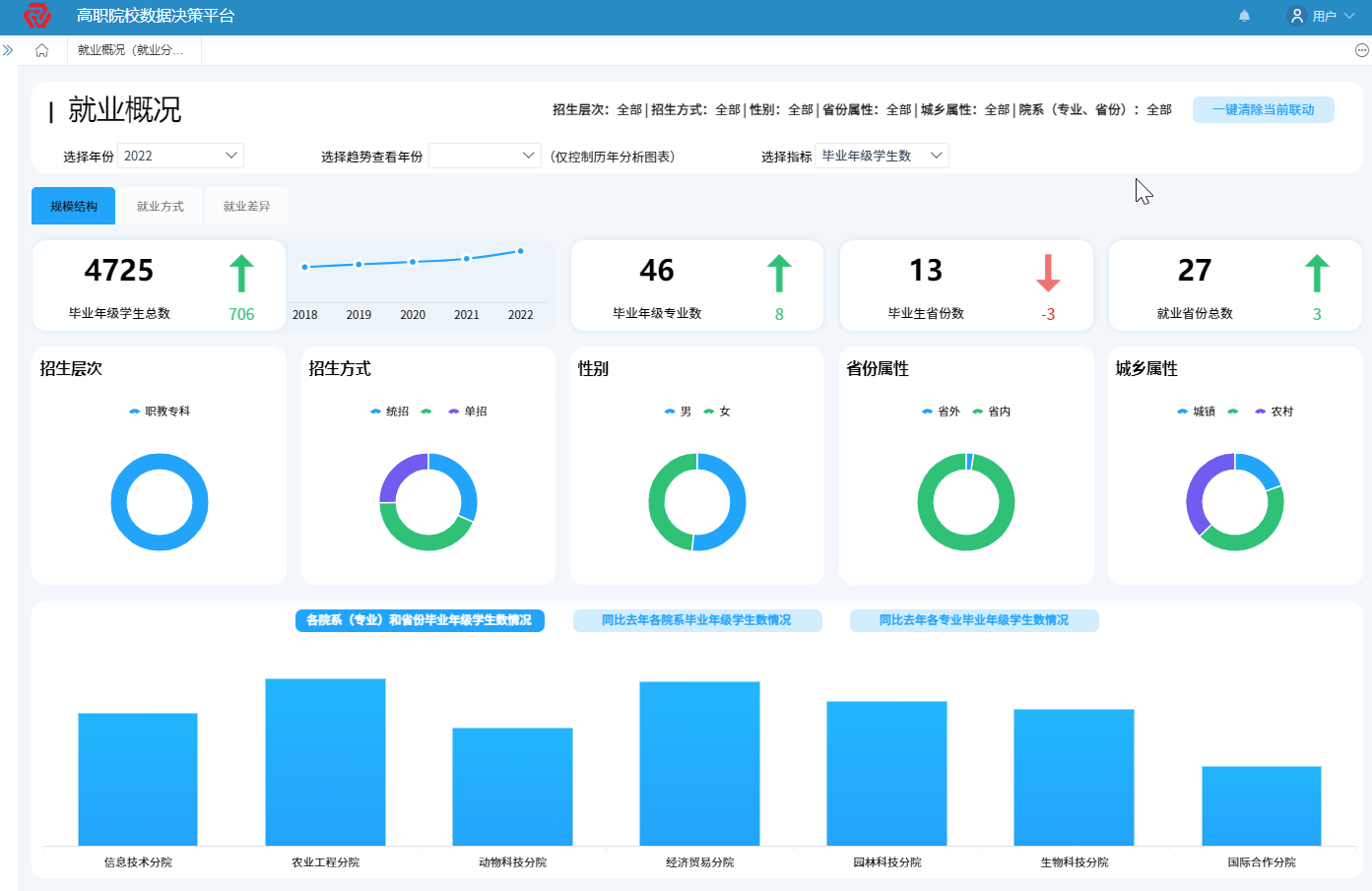Viewport: 1372px width, 891px height.
Task: Toggle the 男 legend in gender chart
Action: pos(678,412)
